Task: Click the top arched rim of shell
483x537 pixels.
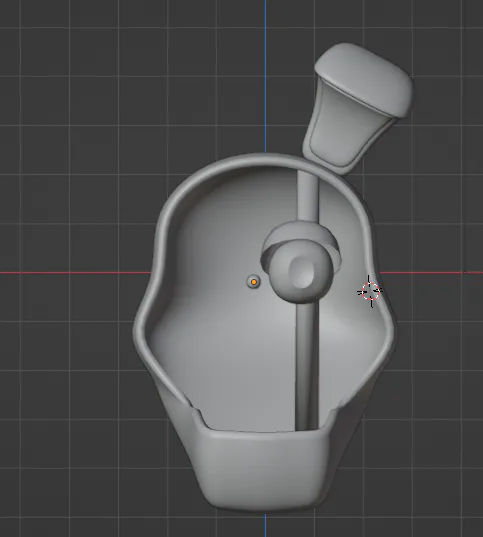Action: tap(265, 159)
